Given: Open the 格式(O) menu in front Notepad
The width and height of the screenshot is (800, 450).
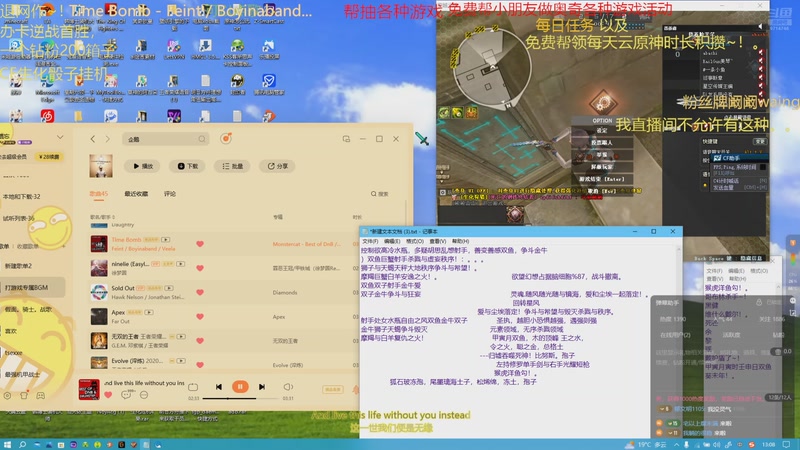Looking at the screenshot, I should [415, 241].
